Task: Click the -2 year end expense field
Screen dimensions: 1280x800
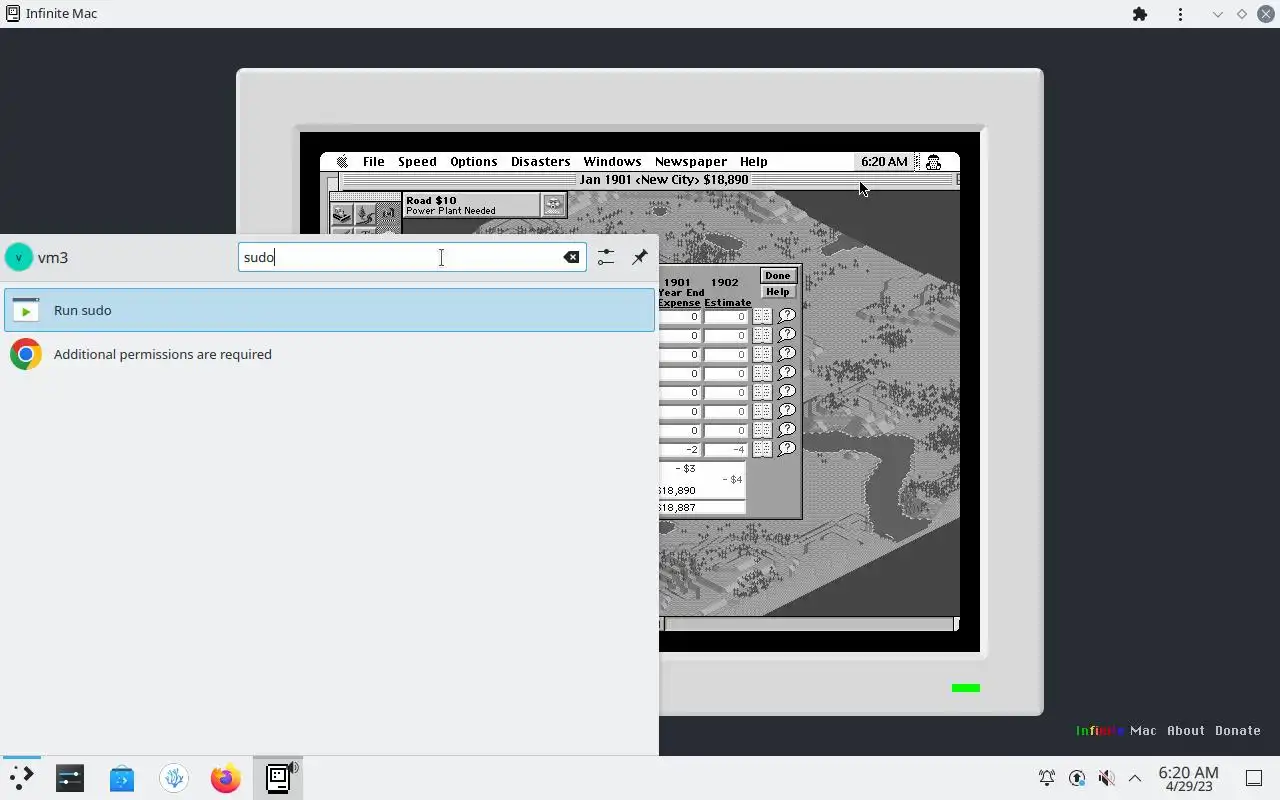Action: [x=680, y=449]
